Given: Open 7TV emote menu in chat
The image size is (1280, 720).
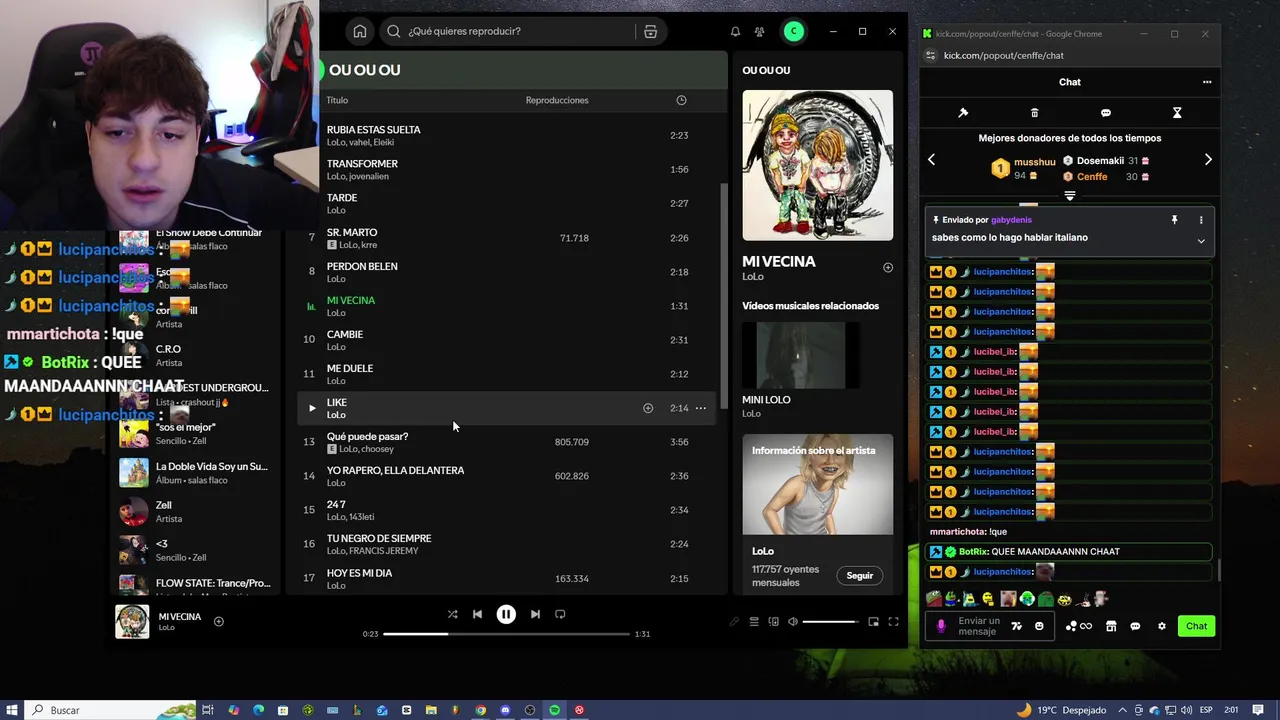Looking at the screenshot, I should [x=1017, y=626].
